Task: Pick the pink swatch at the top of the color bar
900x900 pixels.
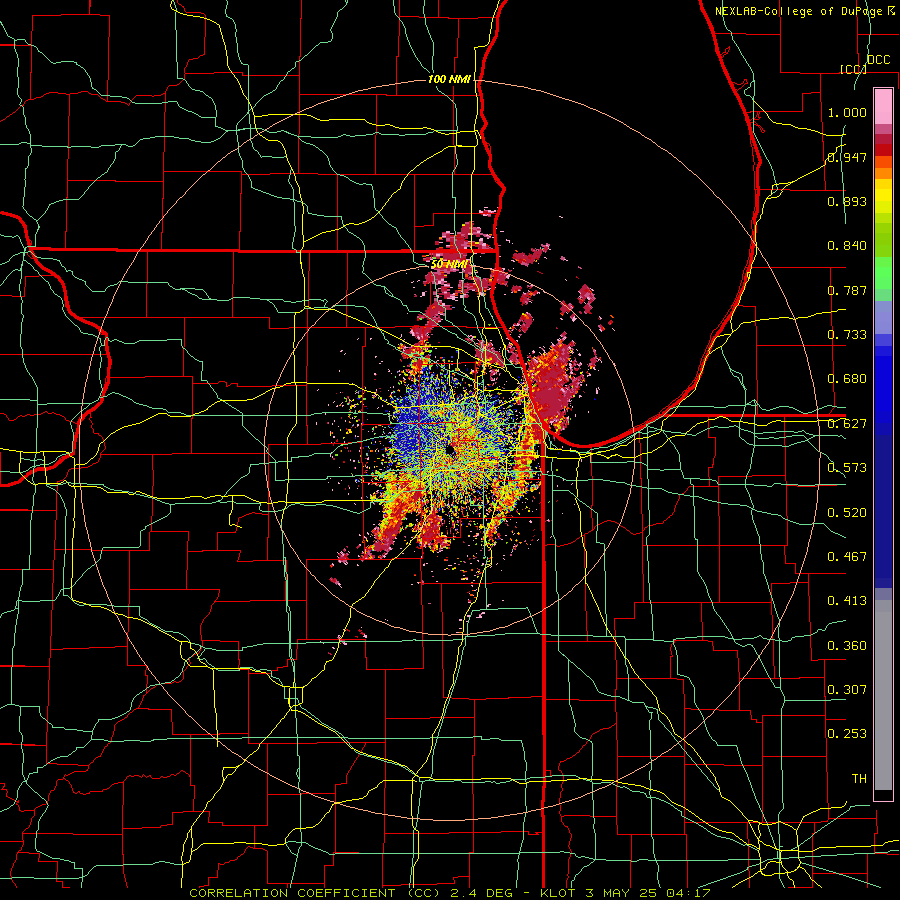Action: [x=883, y=106]
